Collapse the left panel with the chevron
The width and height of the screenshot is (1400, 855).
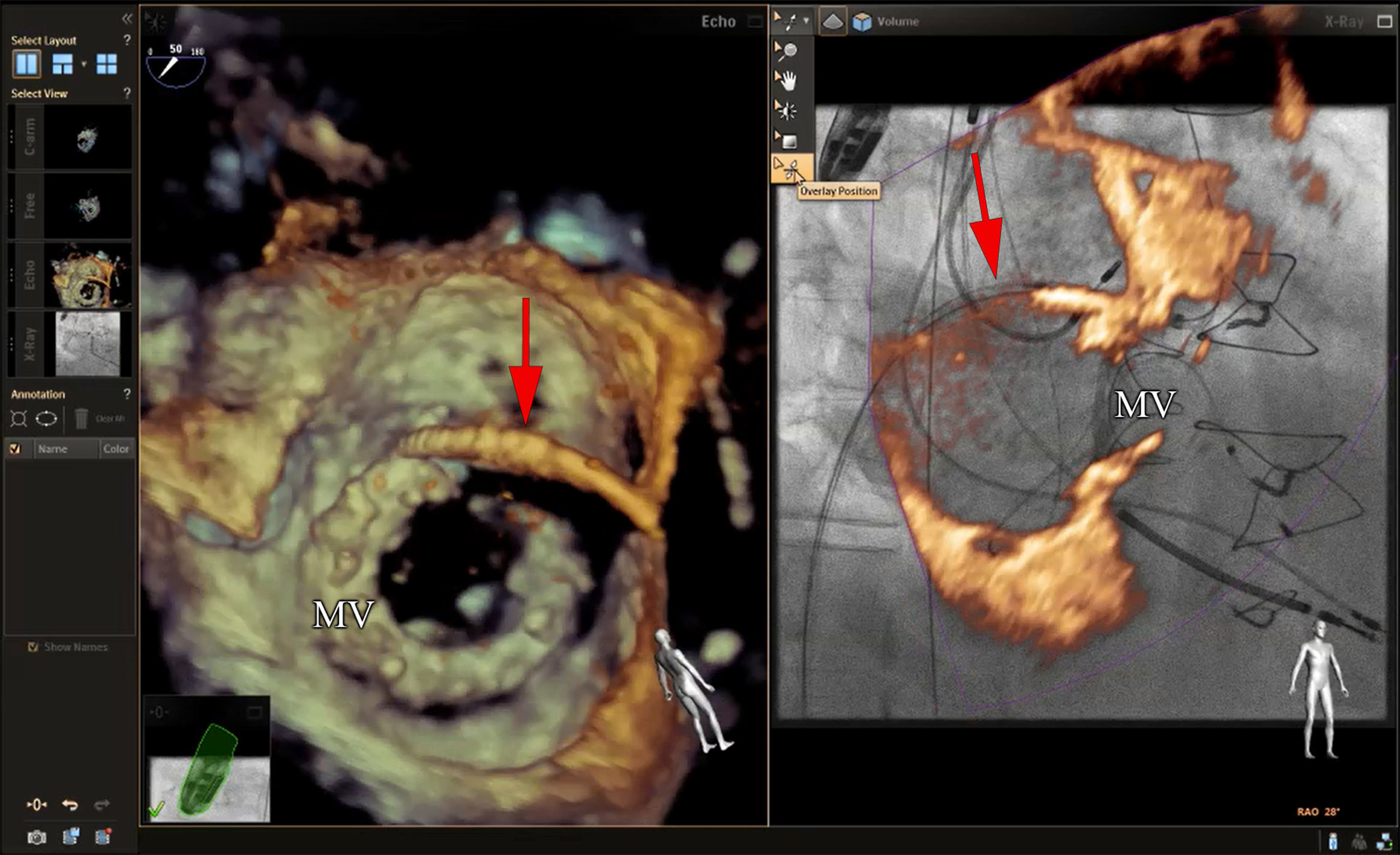(126, 18)
